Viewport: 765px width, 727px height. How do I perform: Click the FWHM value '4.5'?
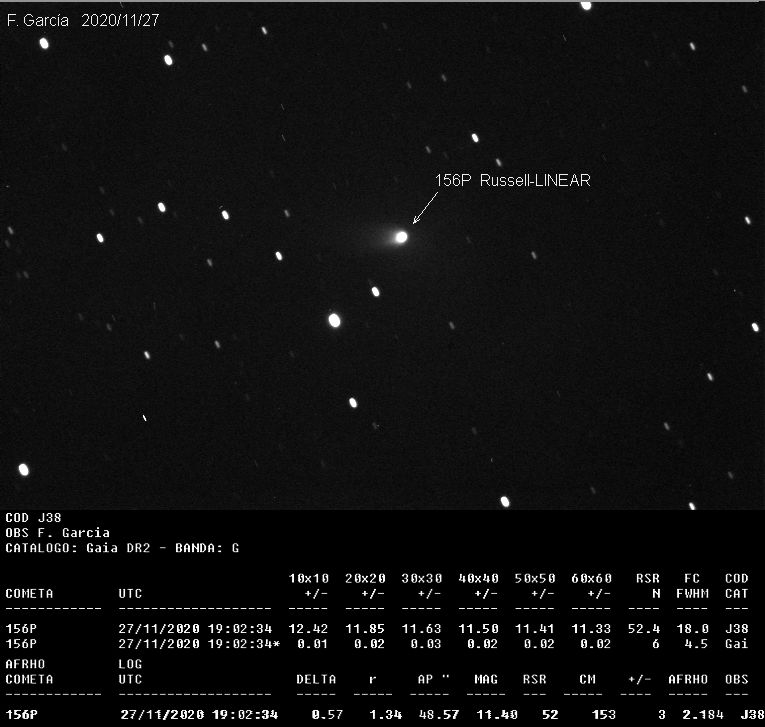(x=696, y=644)
